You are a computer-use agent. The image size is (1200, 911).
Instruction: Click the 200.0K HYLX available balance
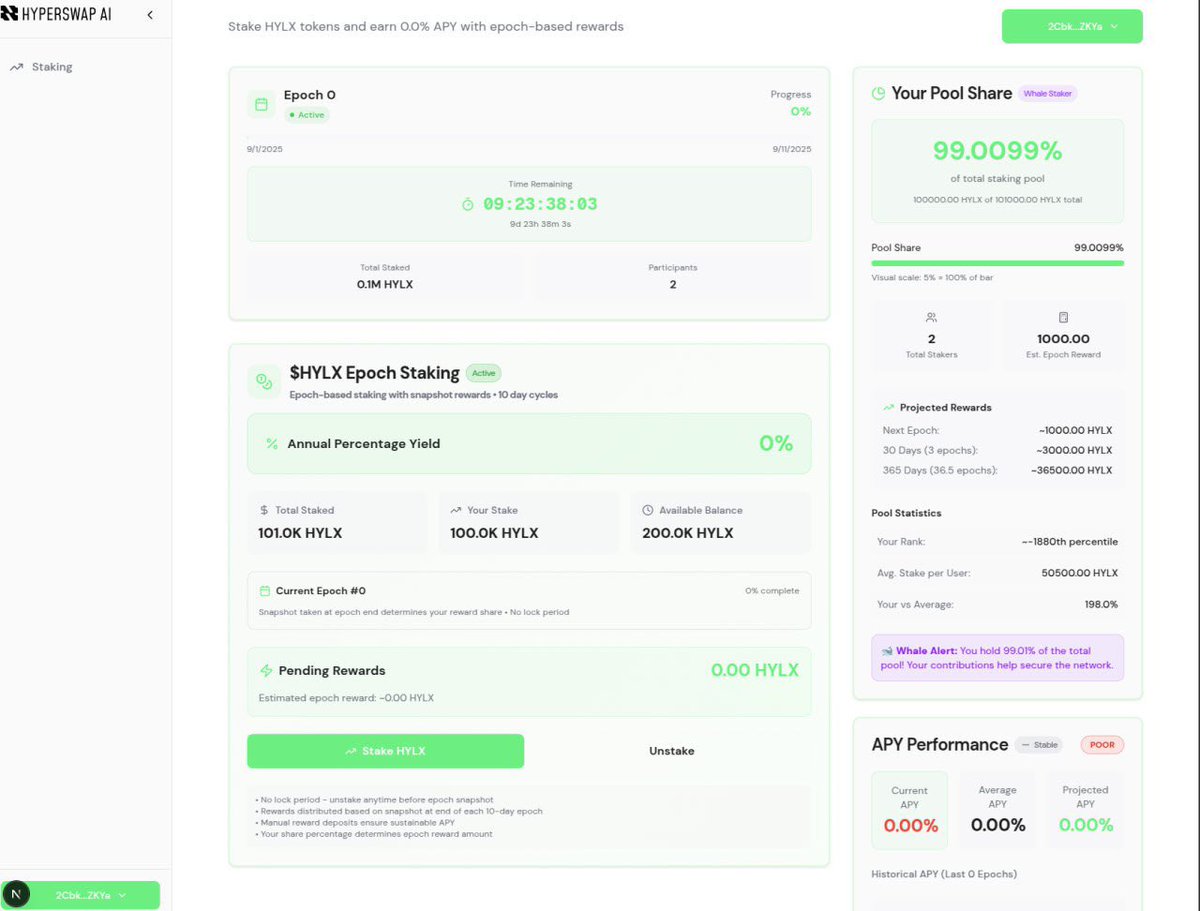pos(688,533)
